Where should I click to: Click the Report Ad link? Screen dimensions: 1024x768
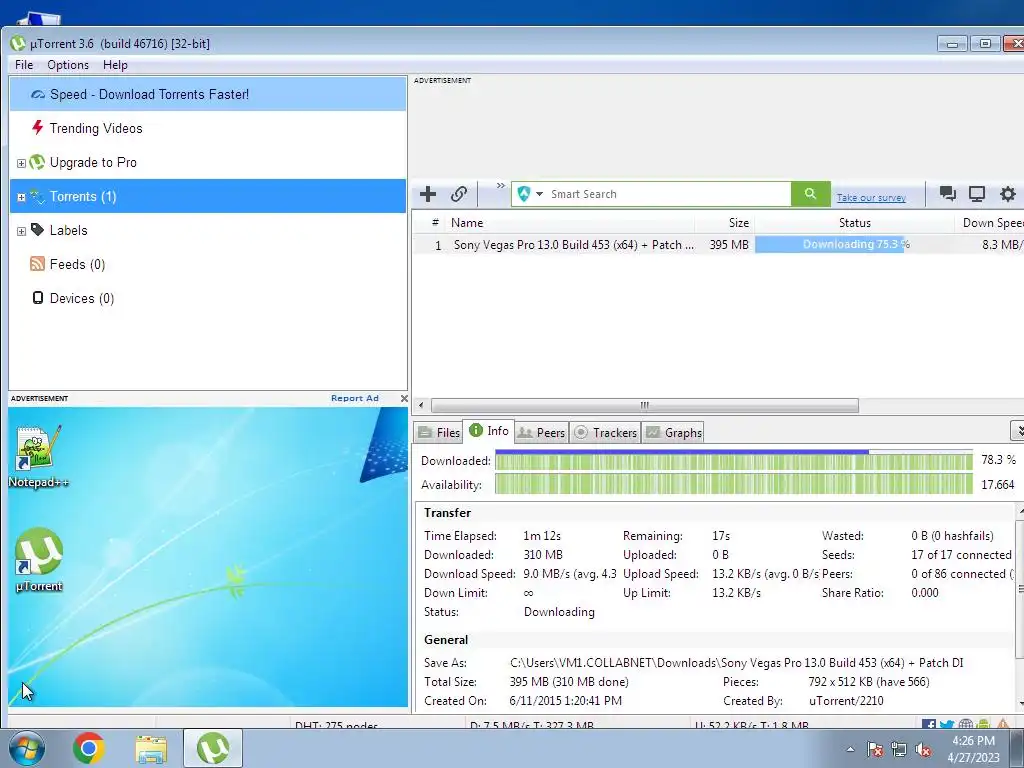click(x=355, y=398)
